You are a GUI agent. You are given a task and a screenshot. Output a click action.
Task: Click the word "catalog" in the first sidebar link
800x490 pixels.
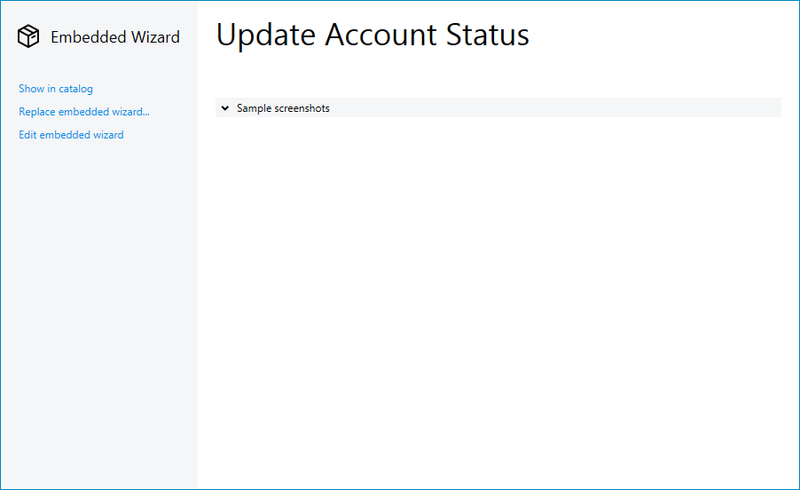pos(75,89)
